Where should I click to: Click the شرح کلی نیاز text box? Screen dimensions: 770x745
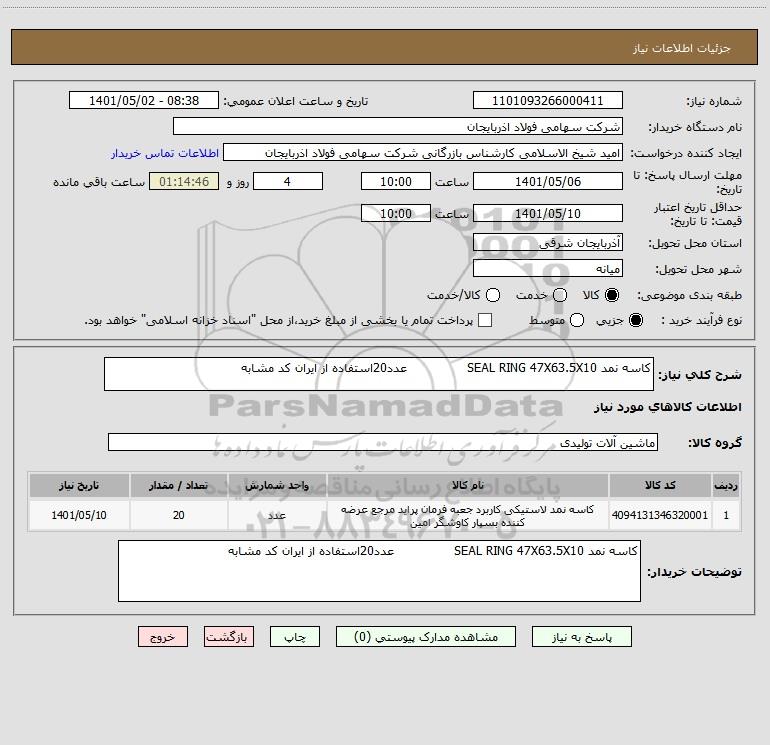click(379, 374)
